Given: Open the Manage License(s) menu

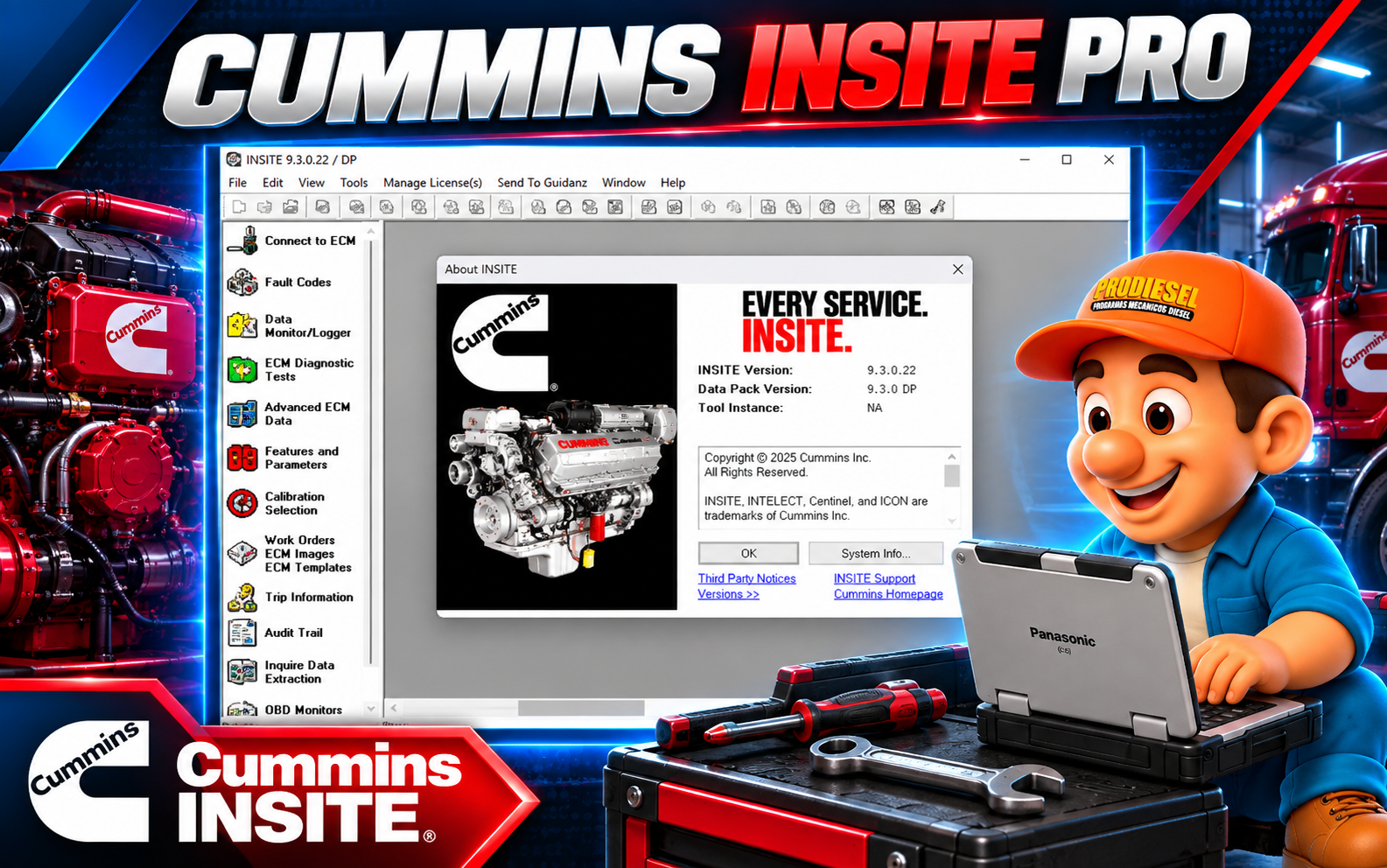Looking at the screenshot, I should [x=432, y=182].
